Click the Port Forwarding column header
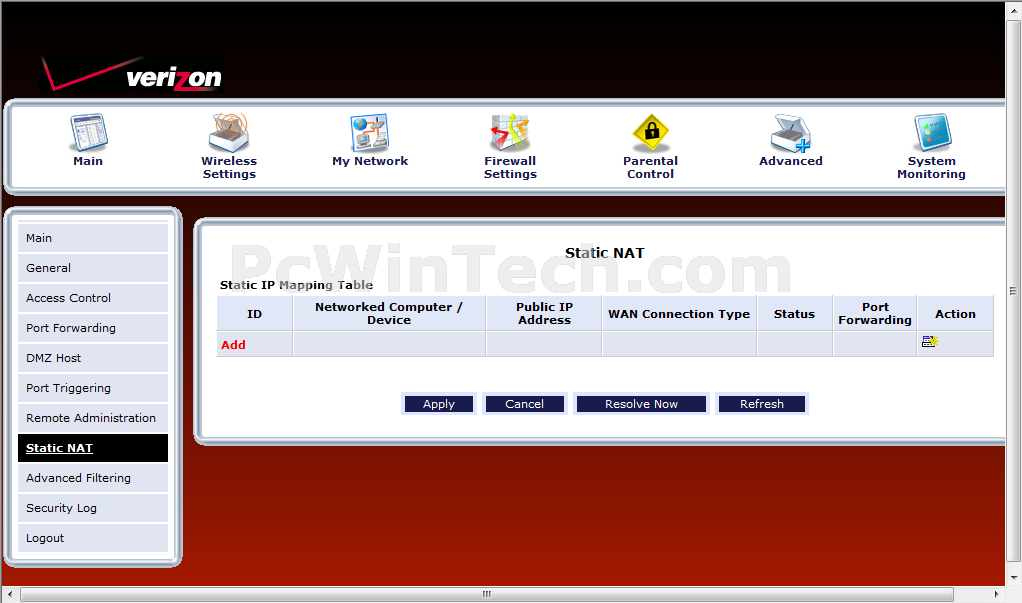 click(875, 314)
